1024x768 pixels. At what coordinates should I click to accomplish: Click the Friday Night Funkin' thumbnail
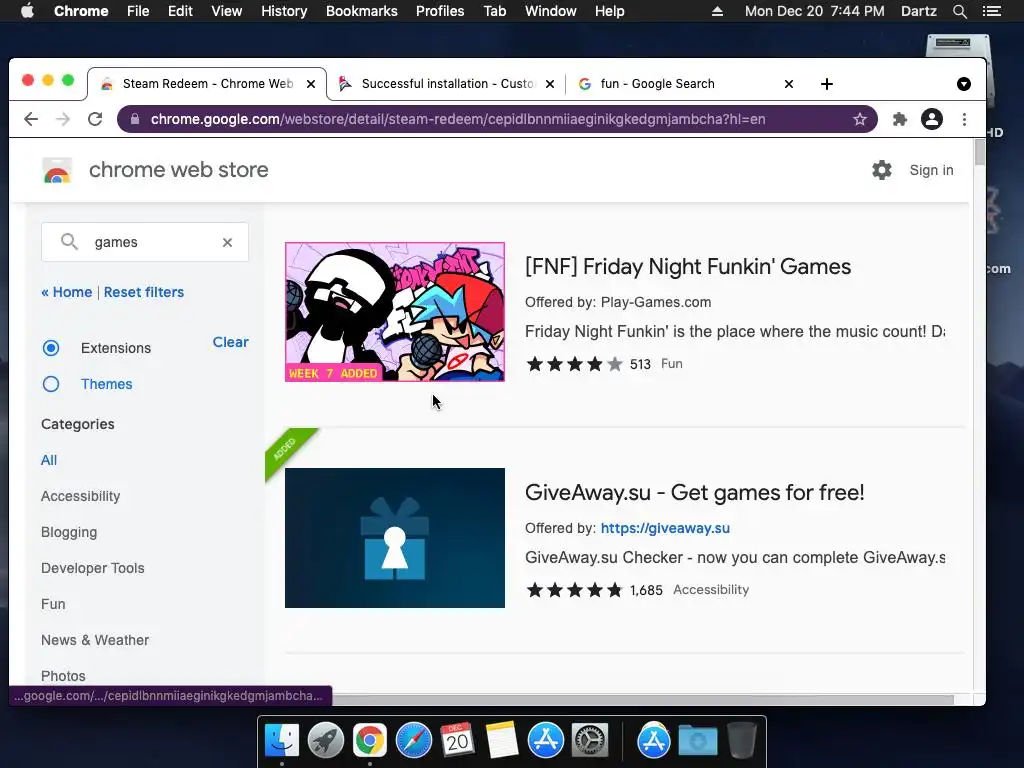[x=394, y=312]
